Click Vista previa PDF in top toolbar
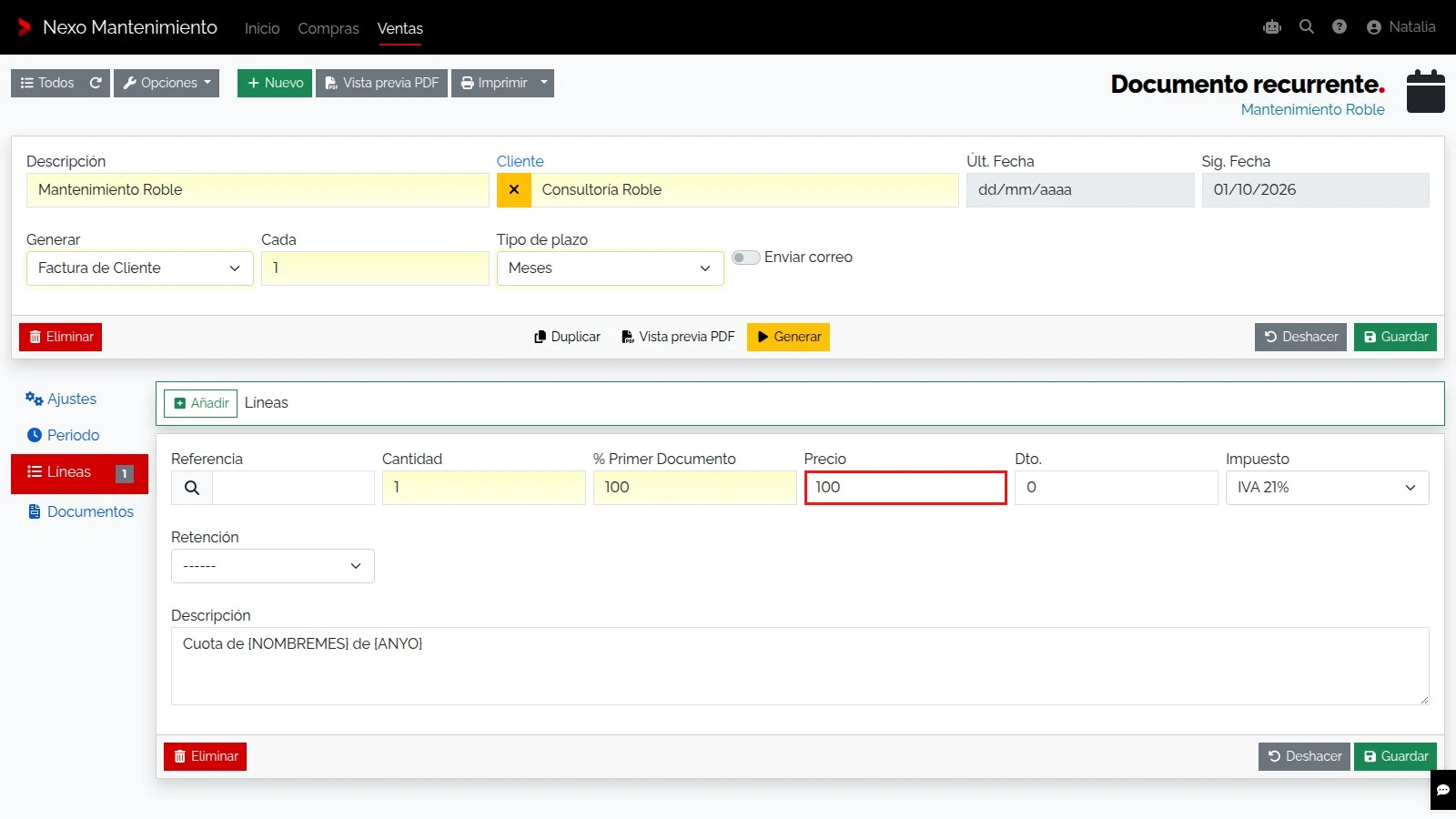Image resolution: width=1456 pixels, height=819 pixels. pos(381,83)
